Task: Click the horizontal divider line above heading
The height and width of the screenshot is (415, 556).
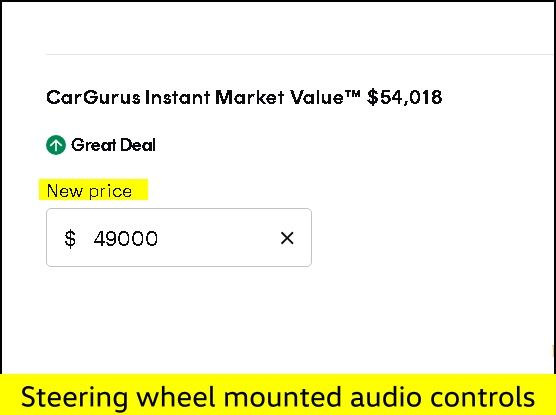Action: [300, 55]
